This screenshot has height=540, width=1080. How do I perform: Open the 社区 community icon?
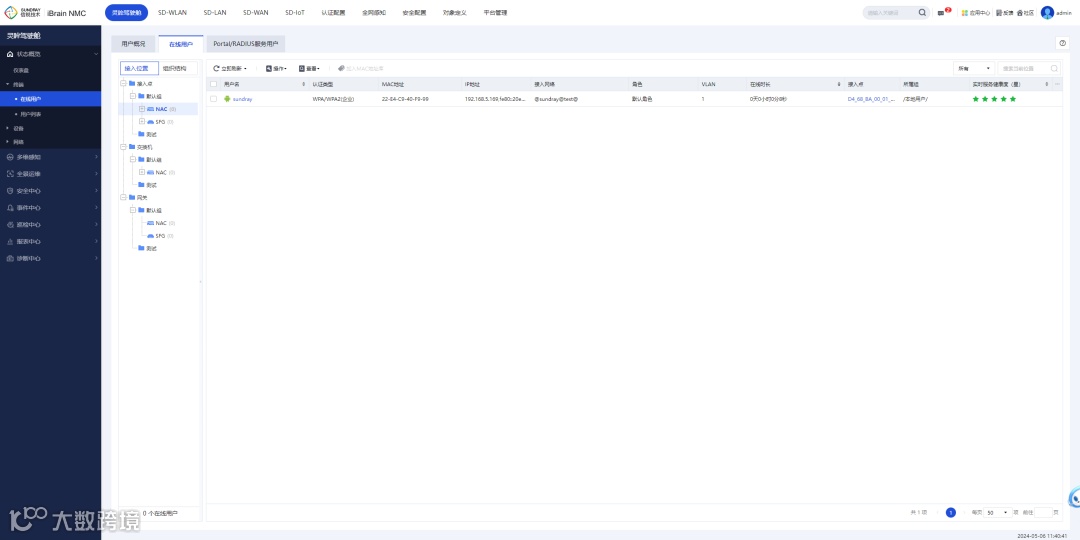coord(1020,12)
